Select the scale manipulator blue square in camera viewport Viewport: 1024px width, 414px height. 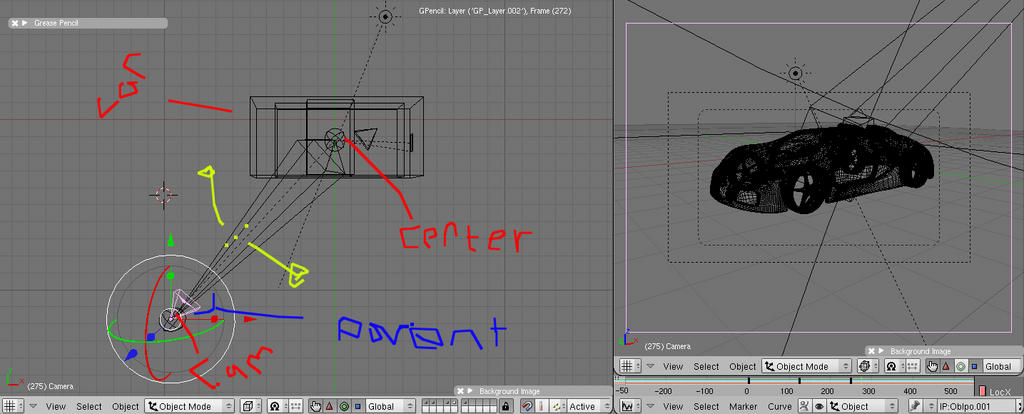[975, 366]
